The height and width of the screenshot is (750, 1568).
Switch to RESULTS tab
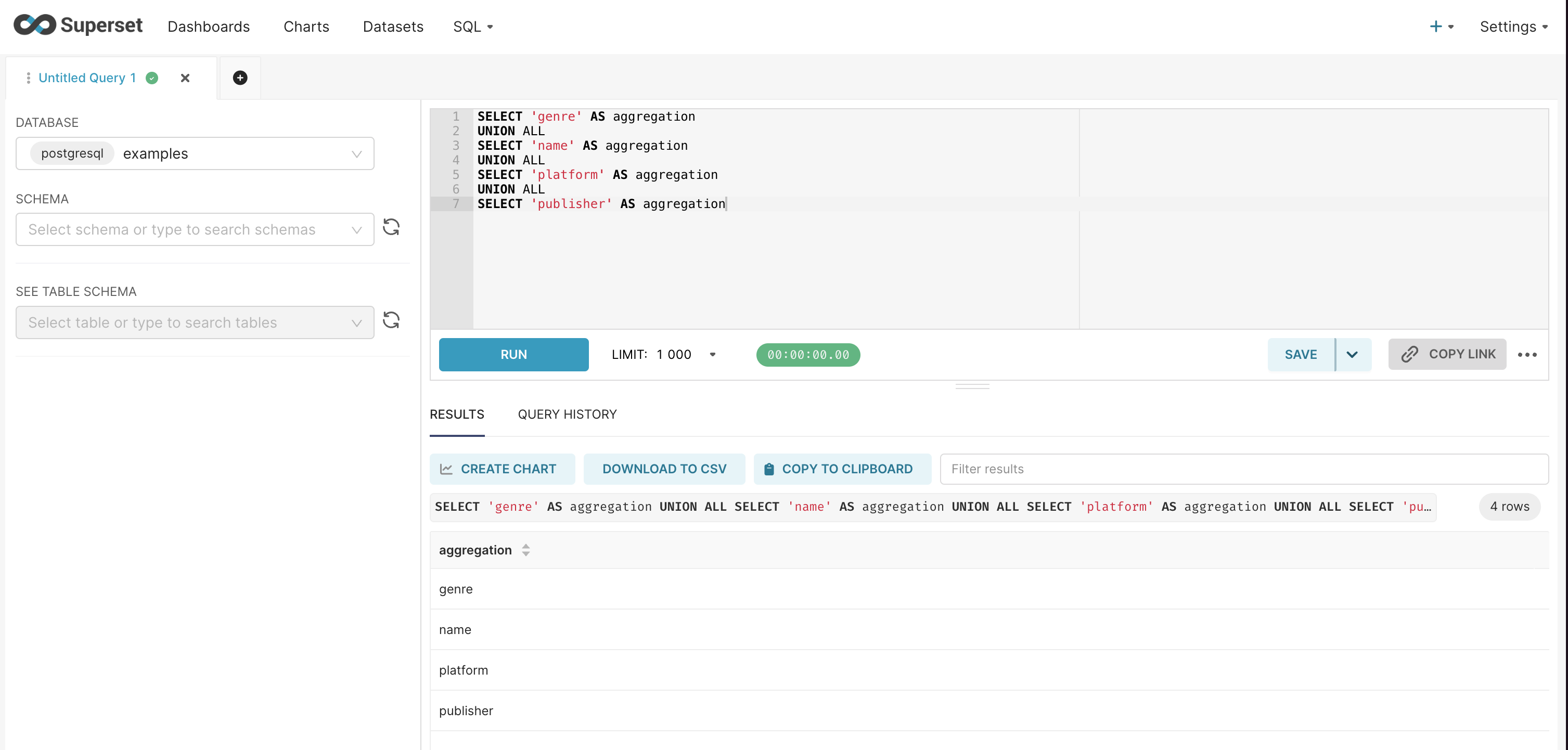click(457, 414)
